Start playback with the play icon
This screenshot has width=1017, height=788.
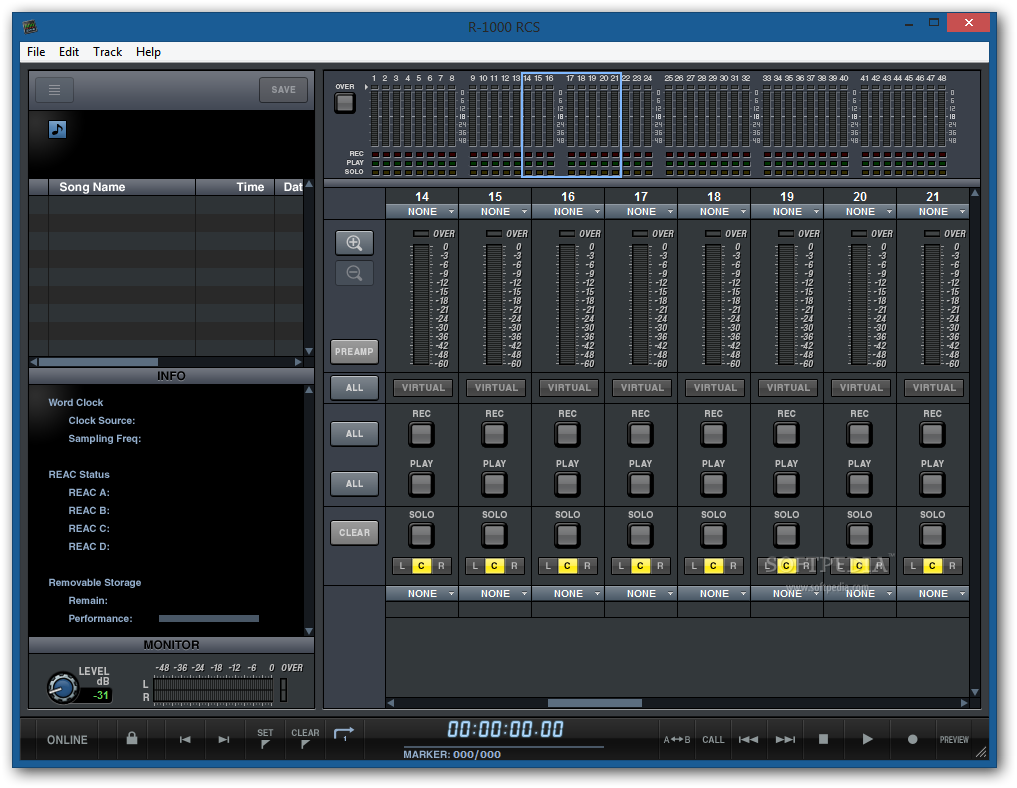tap(867, 739)
